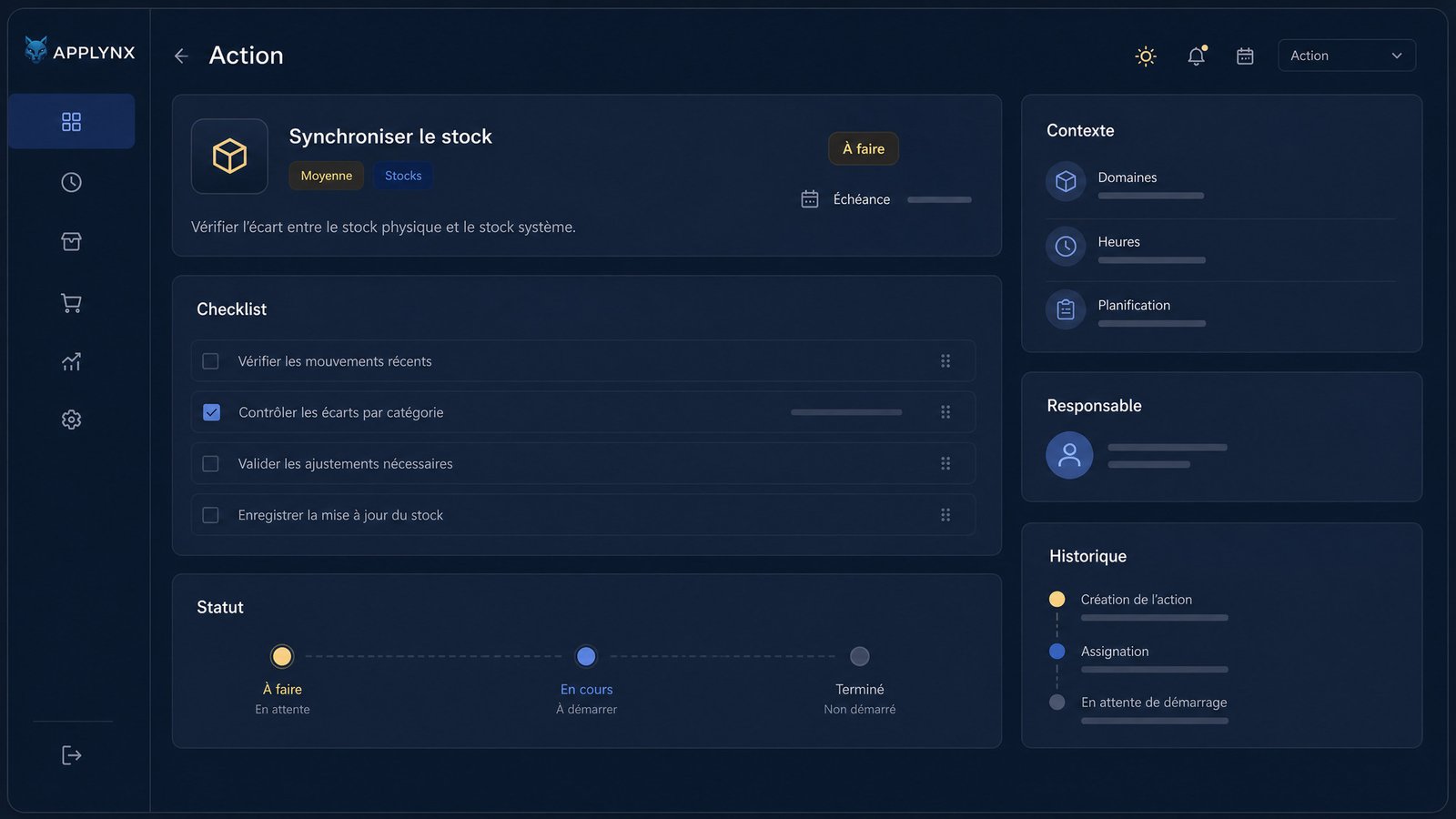Click the 'Synchroniser le stock' title

coord(390,136)
